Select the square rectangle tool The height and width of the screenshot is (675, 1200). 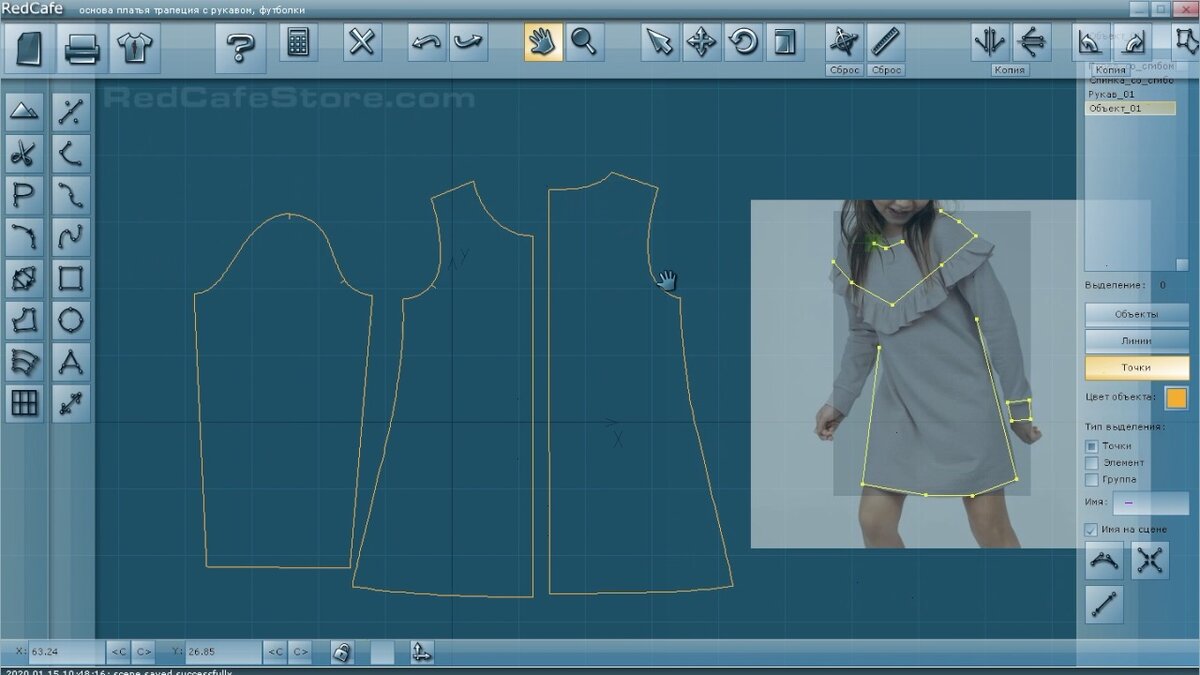[70, 278]
